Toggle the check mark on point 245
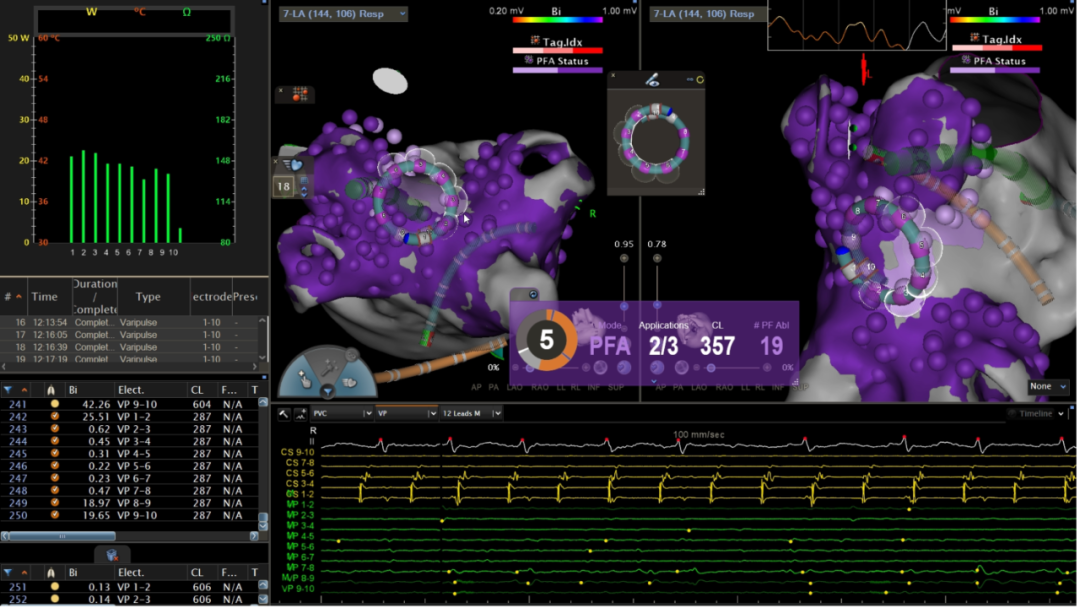The width and height of the screenshot is (1080, 608). (54, 454)
